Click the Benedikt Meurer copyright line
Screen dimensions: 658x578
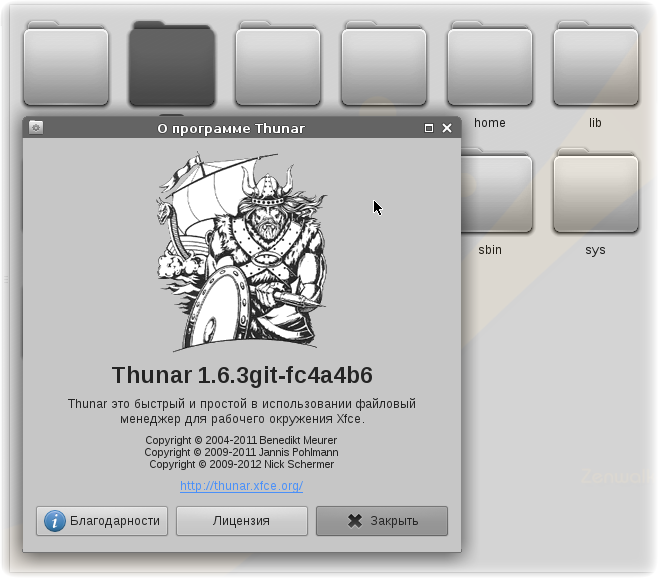241,440
